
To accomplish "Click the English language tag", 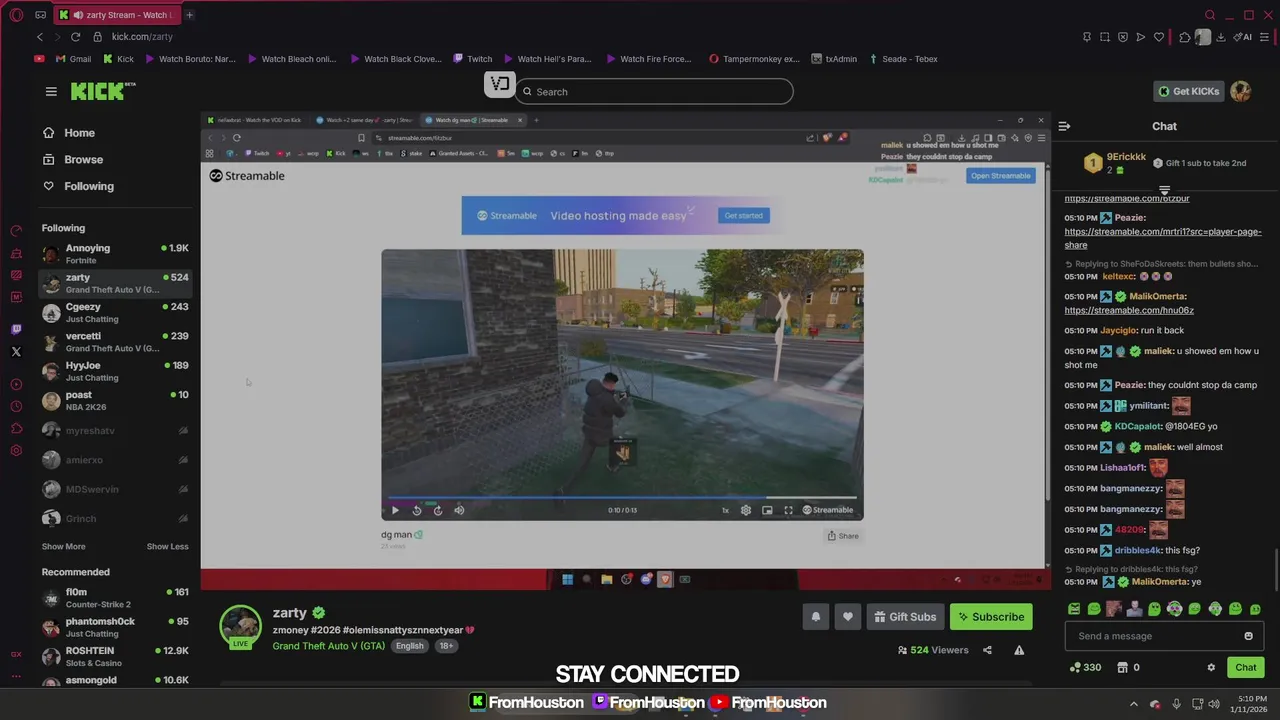I will [x=409, y=646].
